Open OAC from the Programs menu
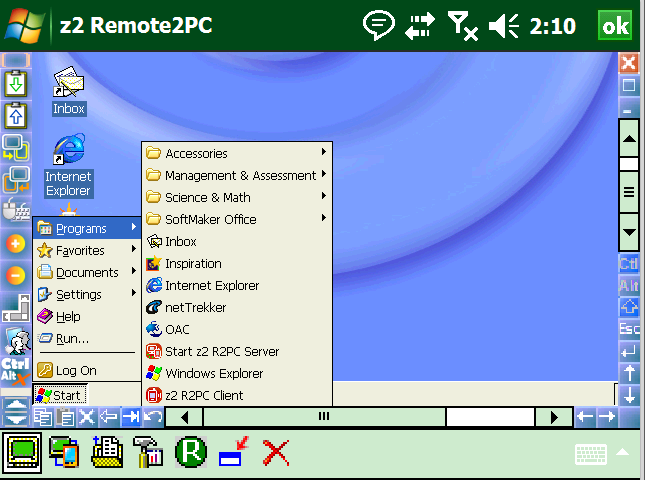The image size is (645, 480). point(237,329)
